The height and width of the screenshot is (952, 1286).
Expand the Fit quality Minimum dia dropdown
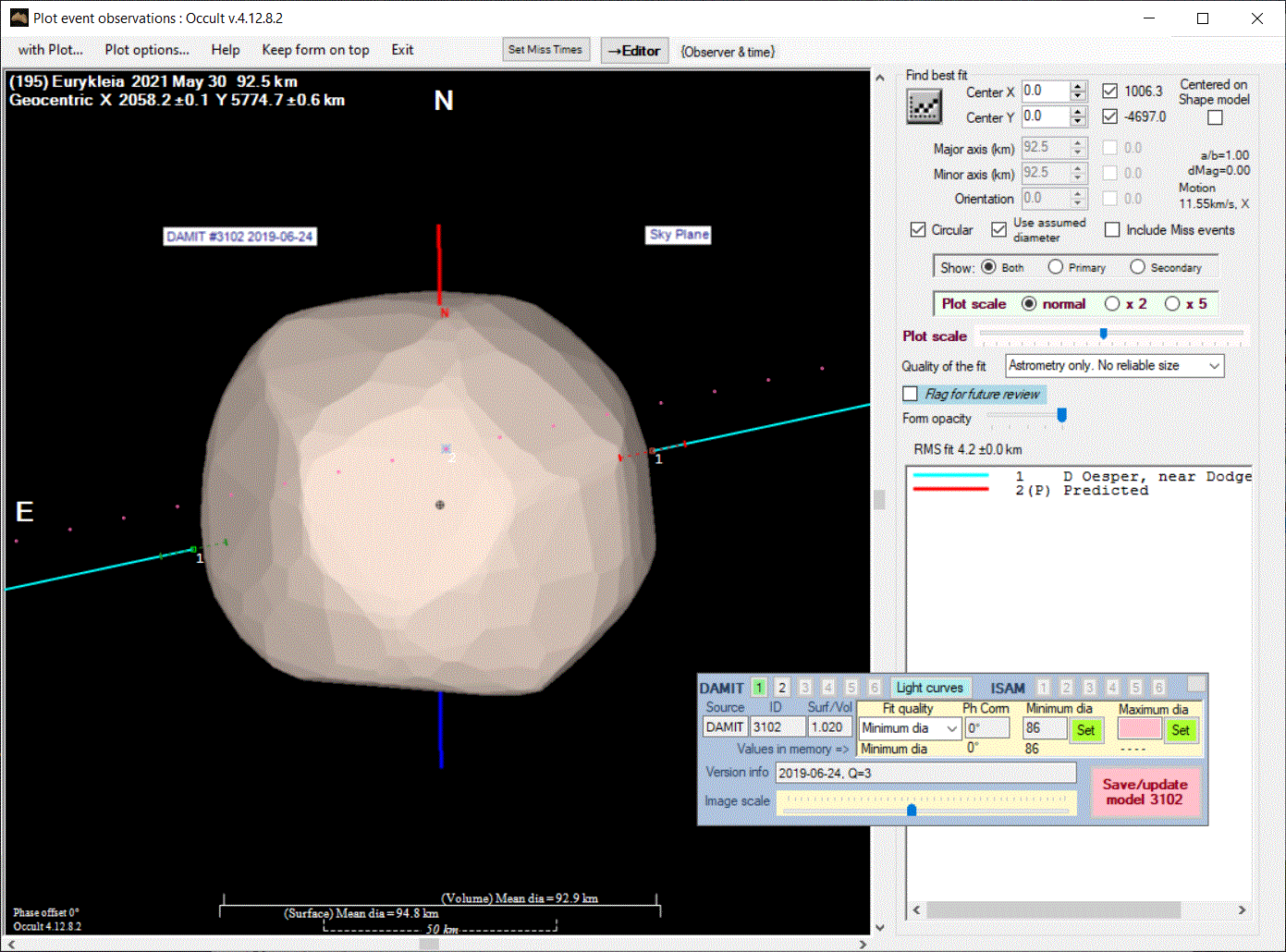951,728
